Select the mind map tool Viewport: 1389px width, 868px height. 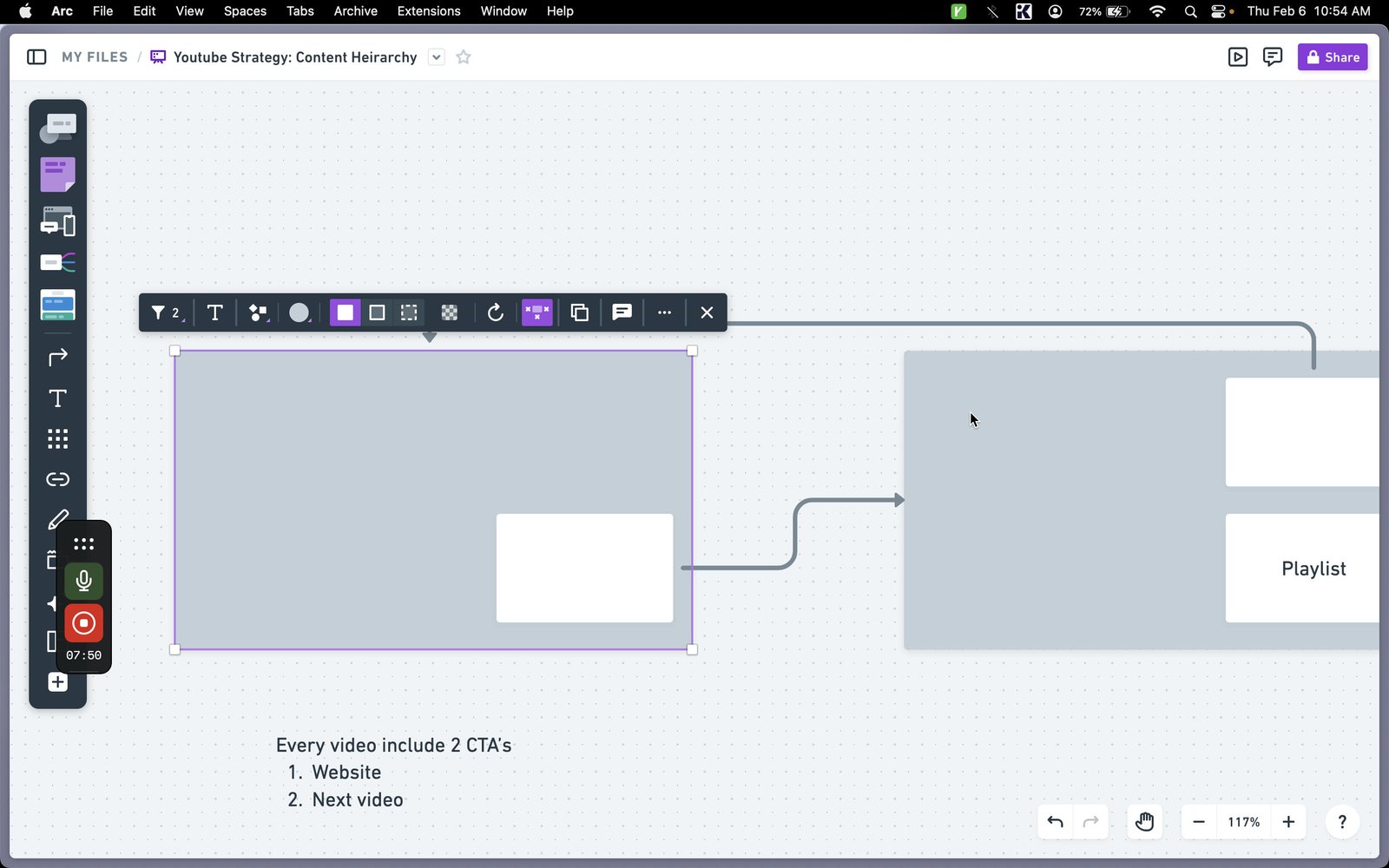[x=57, y=262]
